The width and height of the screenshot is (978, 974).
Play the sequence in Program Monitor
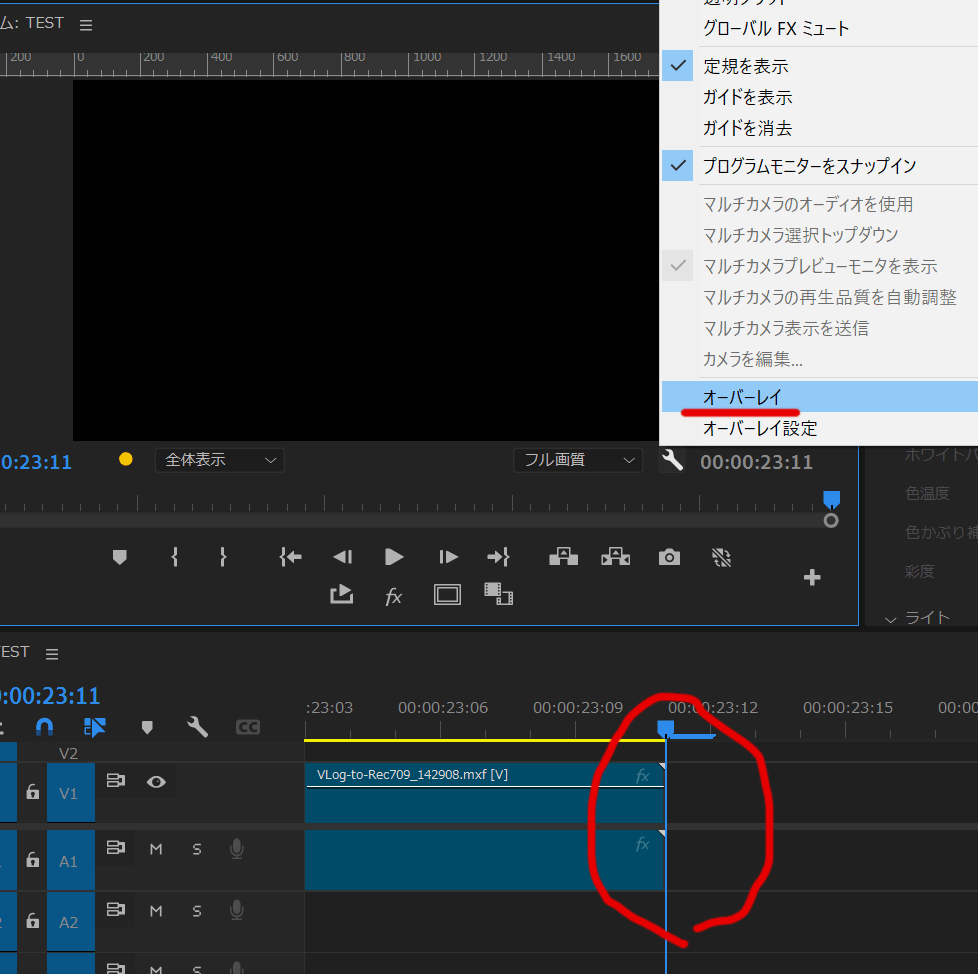394,556
